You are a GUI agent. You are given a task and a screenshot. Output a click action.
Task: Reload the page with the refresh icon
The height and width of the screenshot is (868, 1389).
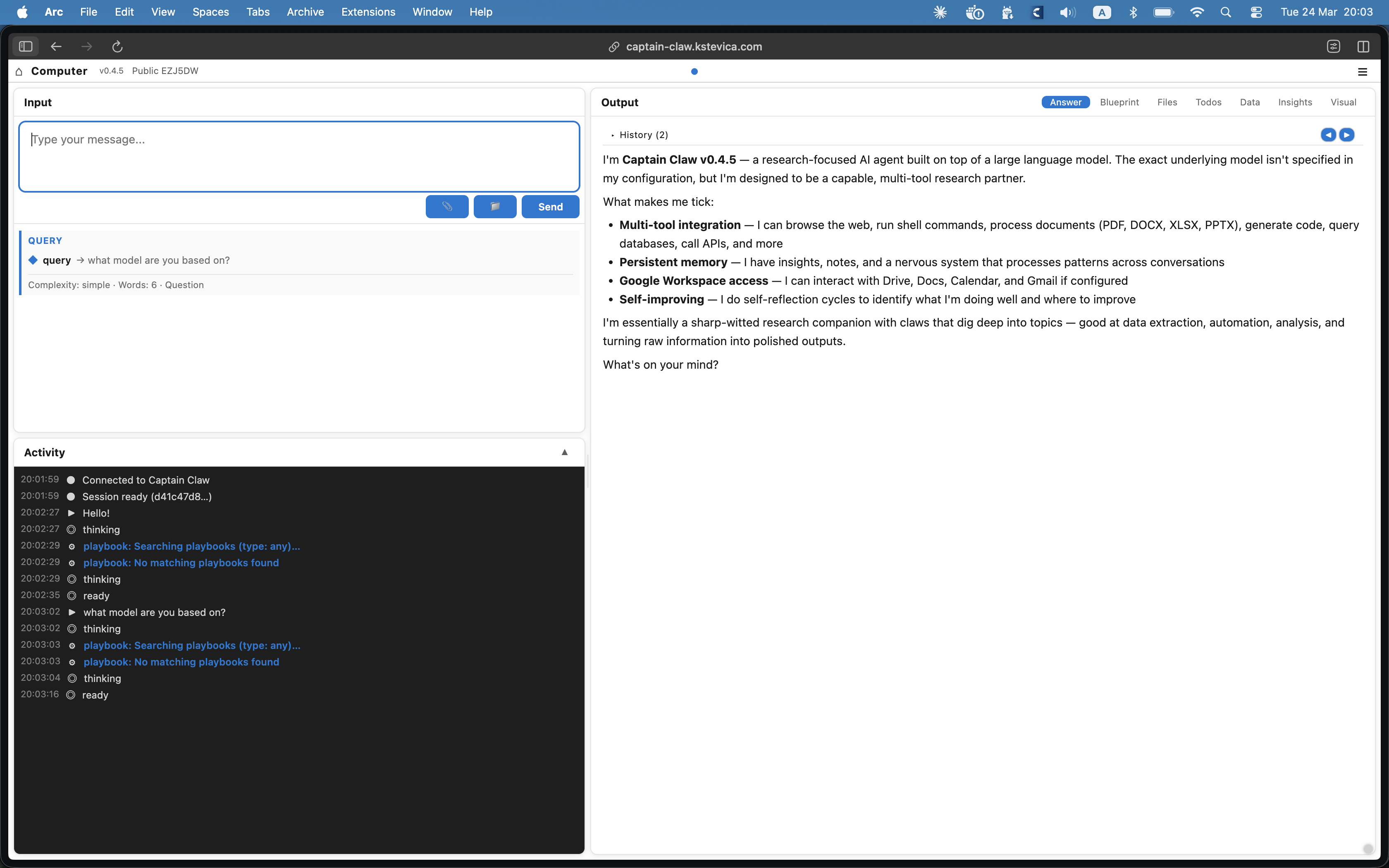[117, 46]
